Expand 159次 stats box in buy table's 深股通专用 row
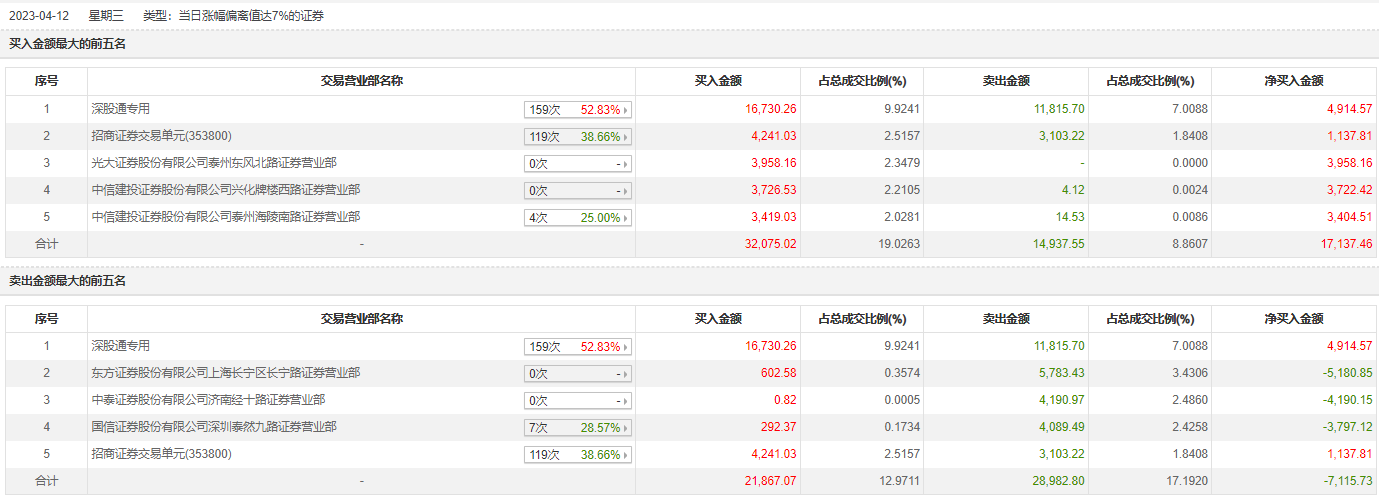 (x=579, y=110)
